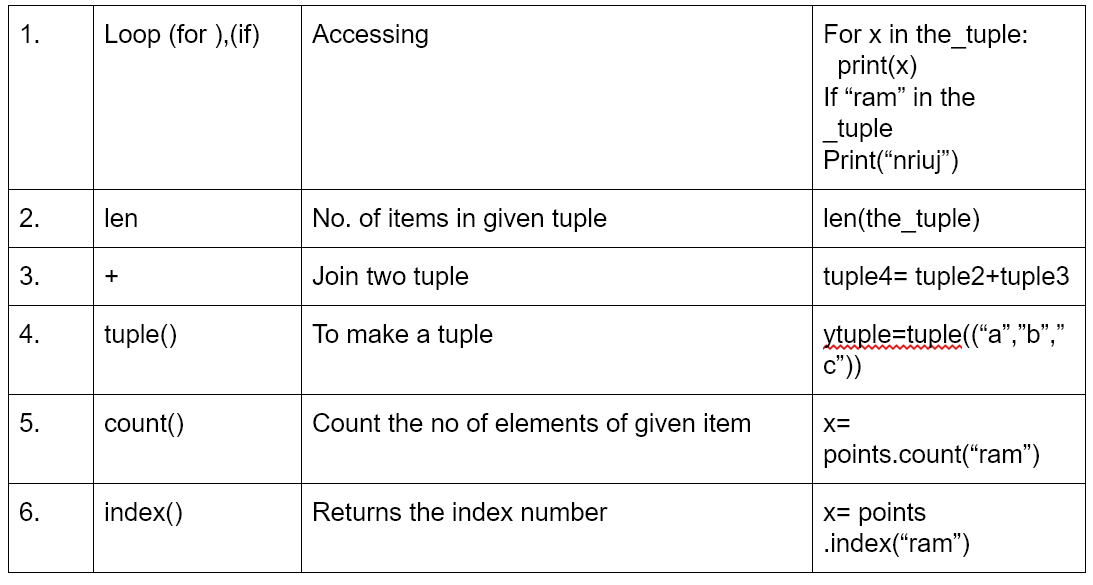Click the 'Join two tuple' description

click(390, 276)
